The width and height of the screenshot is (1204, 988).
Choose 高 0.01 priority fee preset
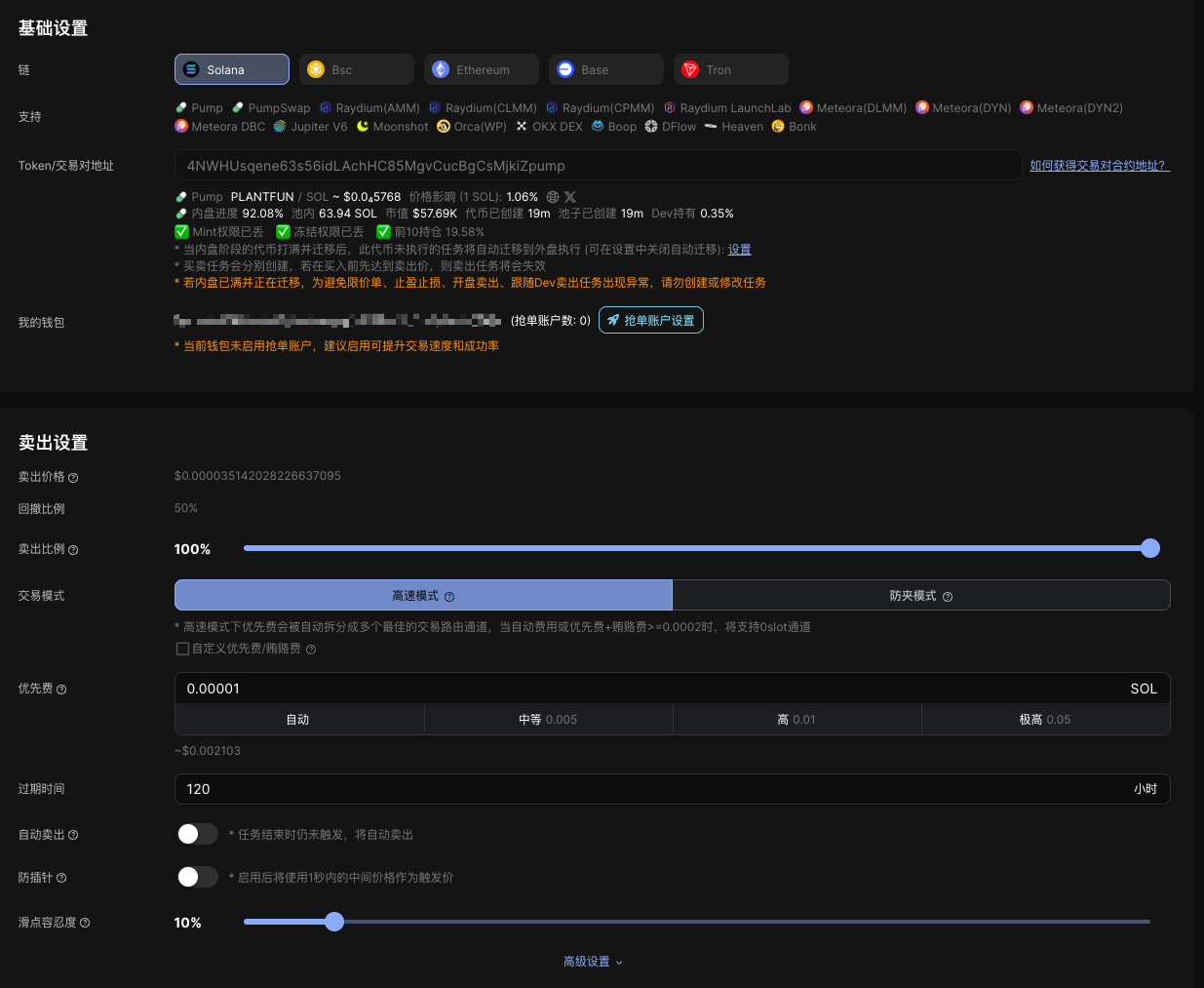tap(796, 720)
